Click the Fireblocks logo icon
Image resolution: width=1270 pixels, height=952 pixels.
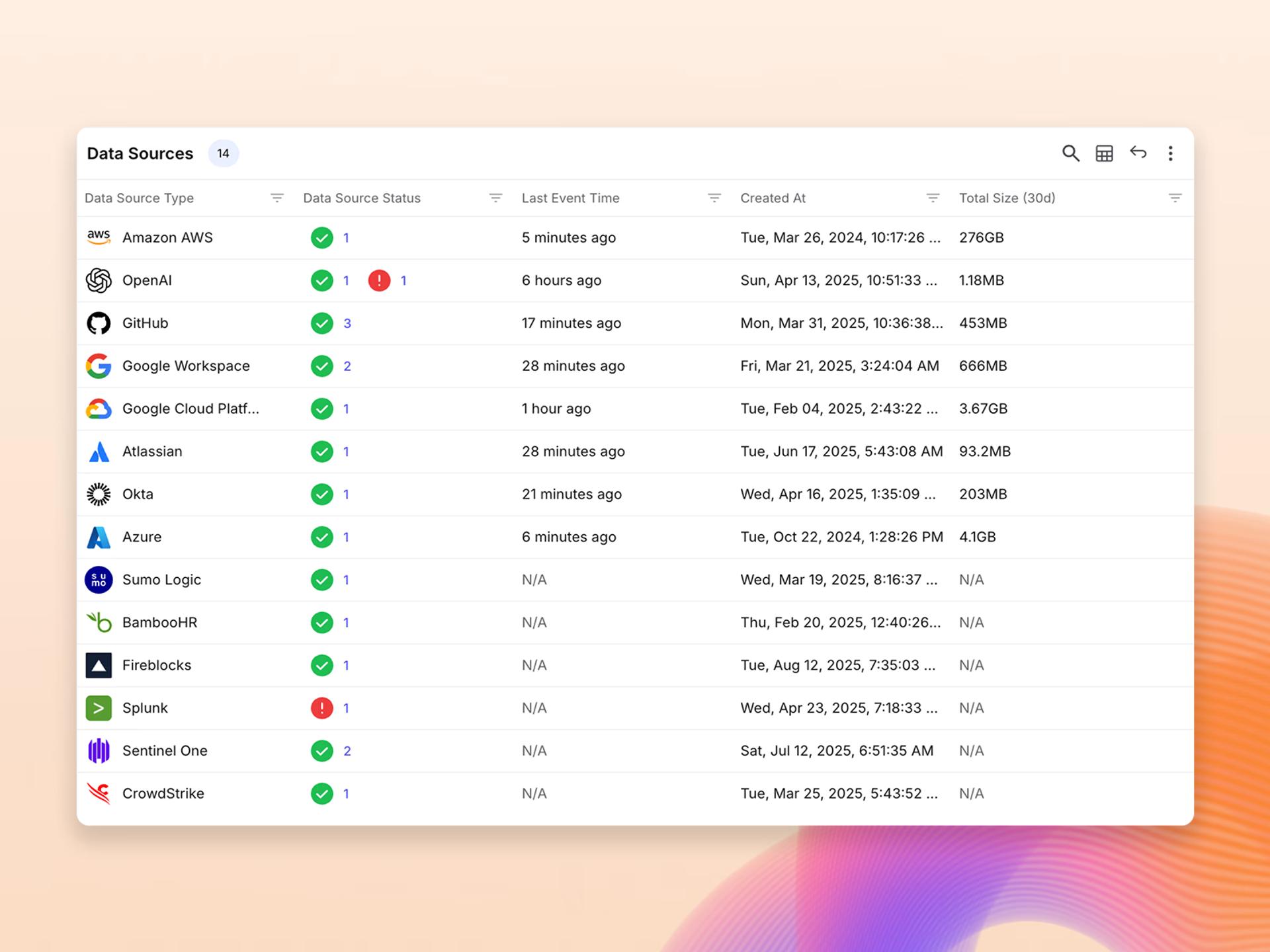[x=99, y=665]
